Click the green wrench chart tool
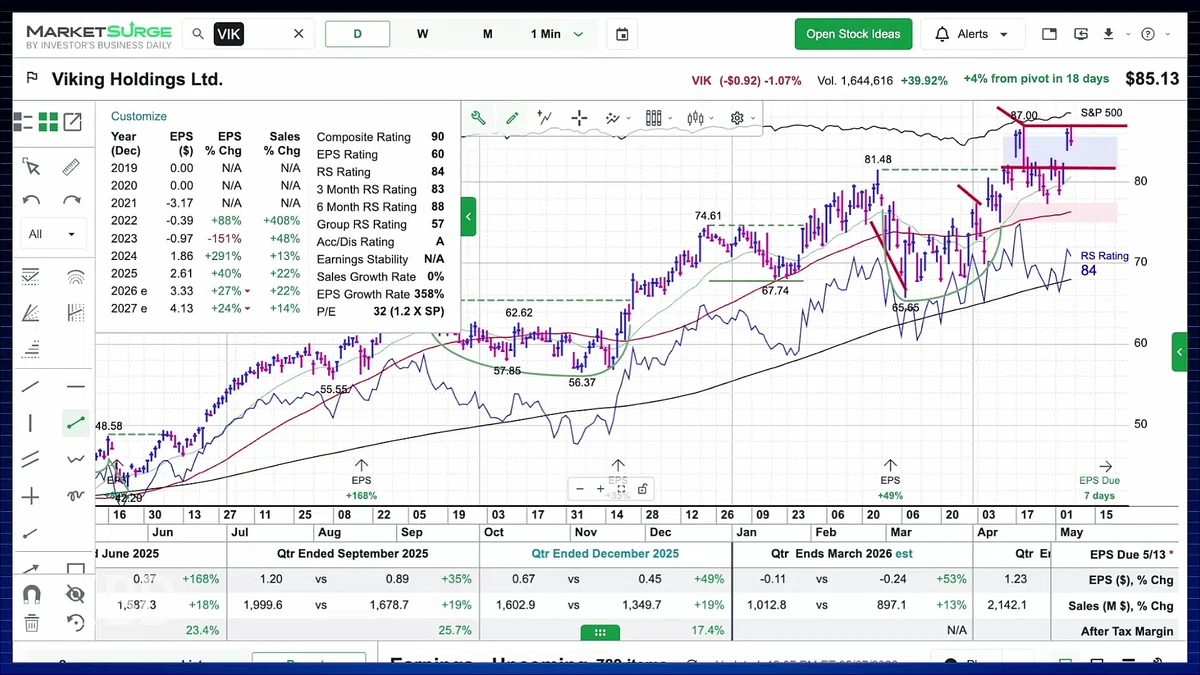The height and width of the screenshot is (675, 1200). point(478,118)
